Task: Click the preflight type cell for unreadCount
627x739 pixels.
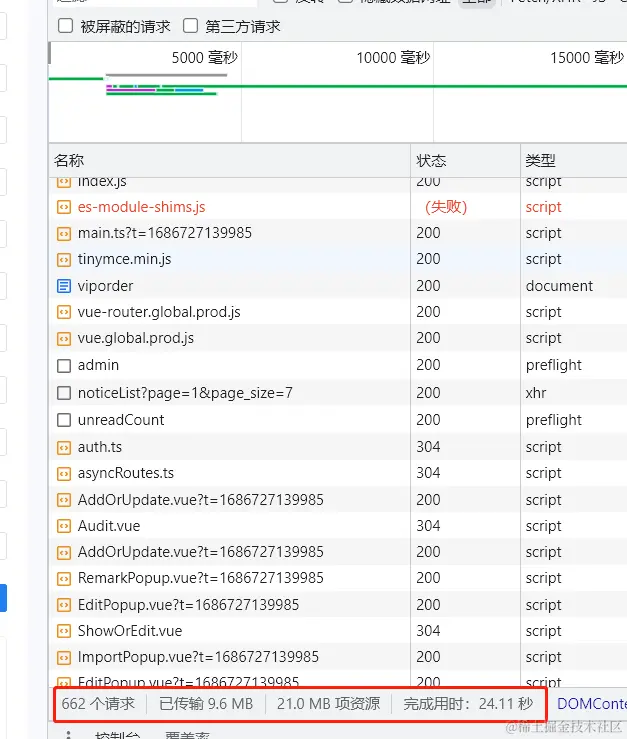Action: (x=553, y=420)
